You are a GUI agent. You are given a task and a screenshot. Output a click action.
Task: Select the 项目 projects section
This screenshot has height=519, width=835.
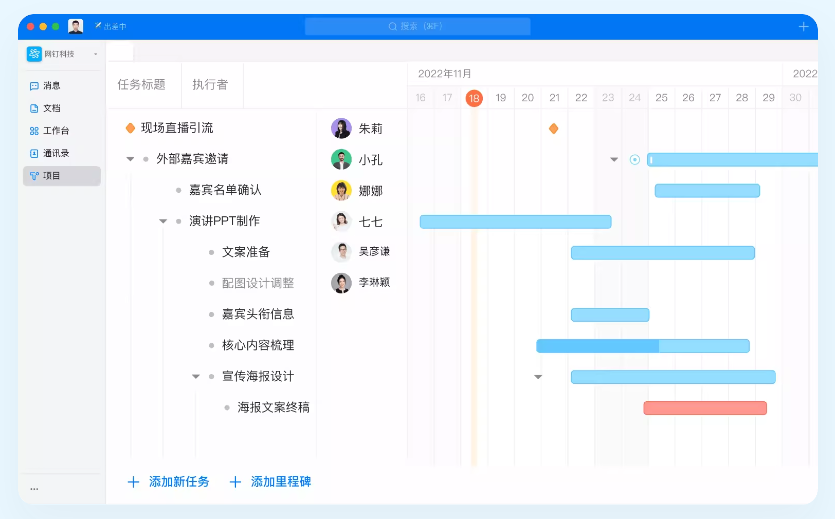62,176
